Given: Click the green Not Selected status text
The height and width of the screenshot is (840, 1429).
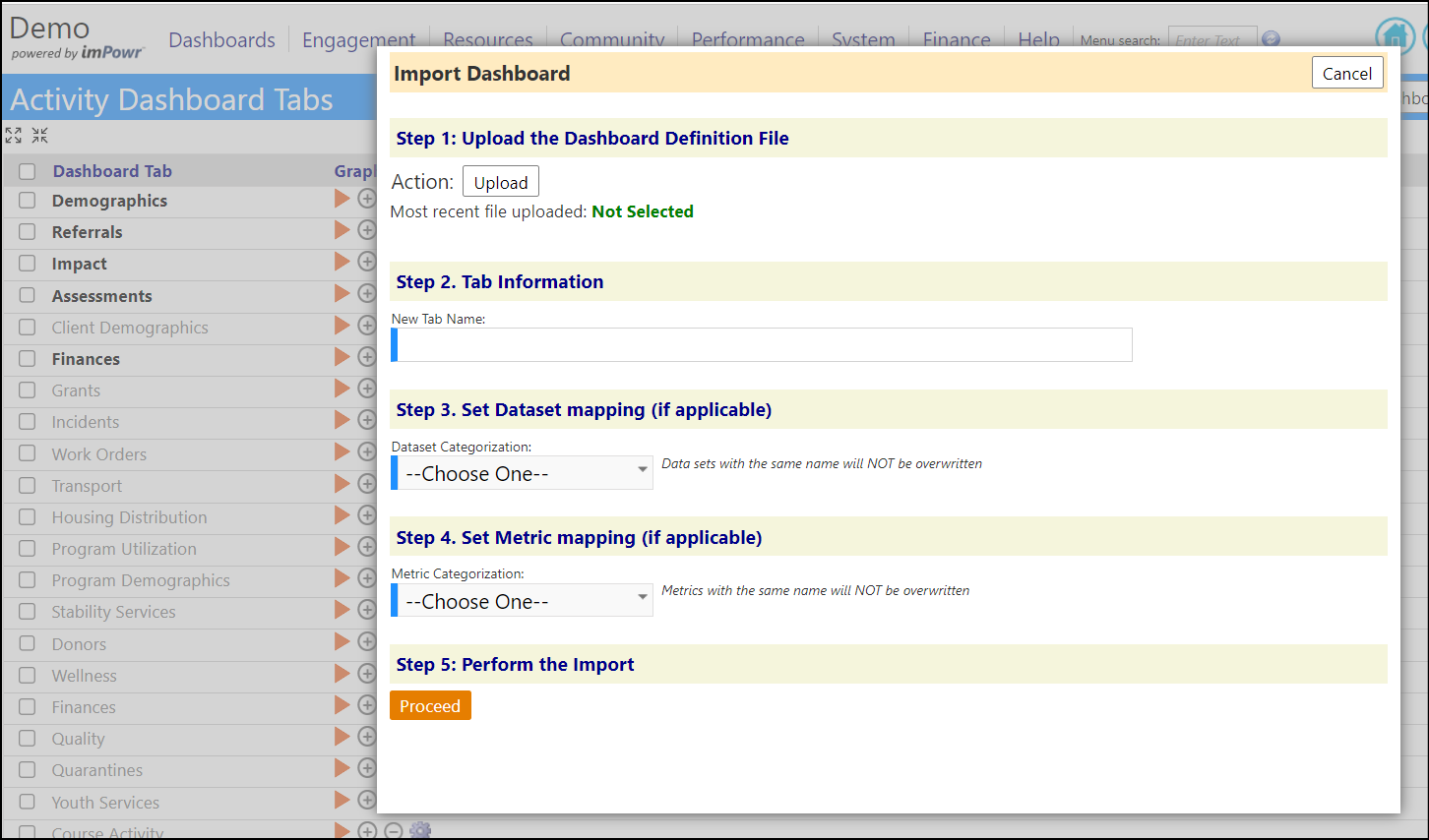Looking at the screenshot, I should point(643,211).
